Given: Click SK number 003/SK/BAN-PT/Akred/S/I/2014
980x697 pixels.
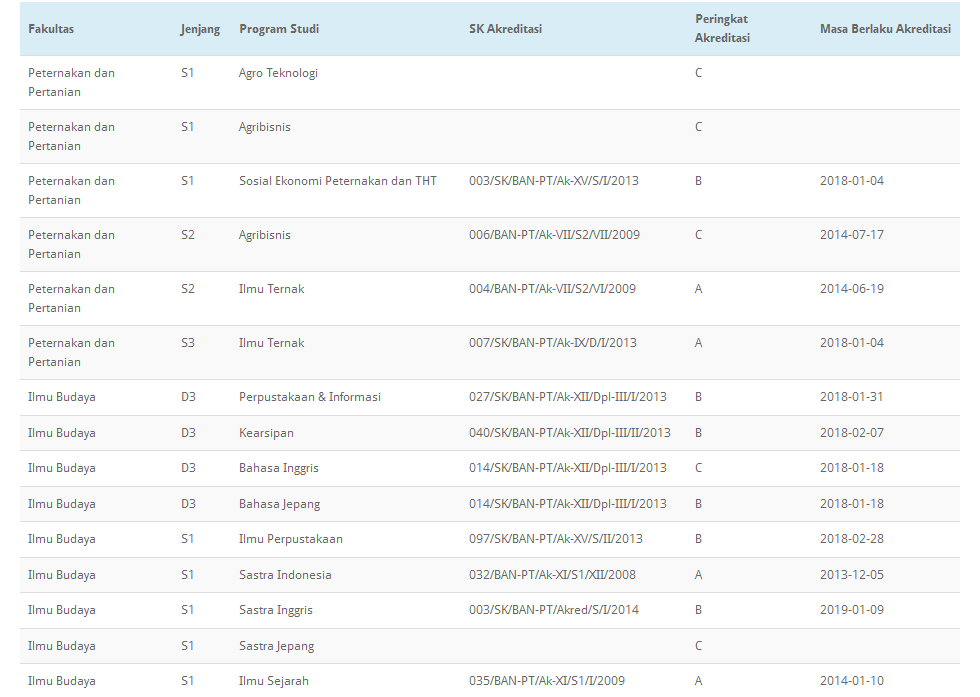Looking at the screenshot, I should [x=553, y=610].
